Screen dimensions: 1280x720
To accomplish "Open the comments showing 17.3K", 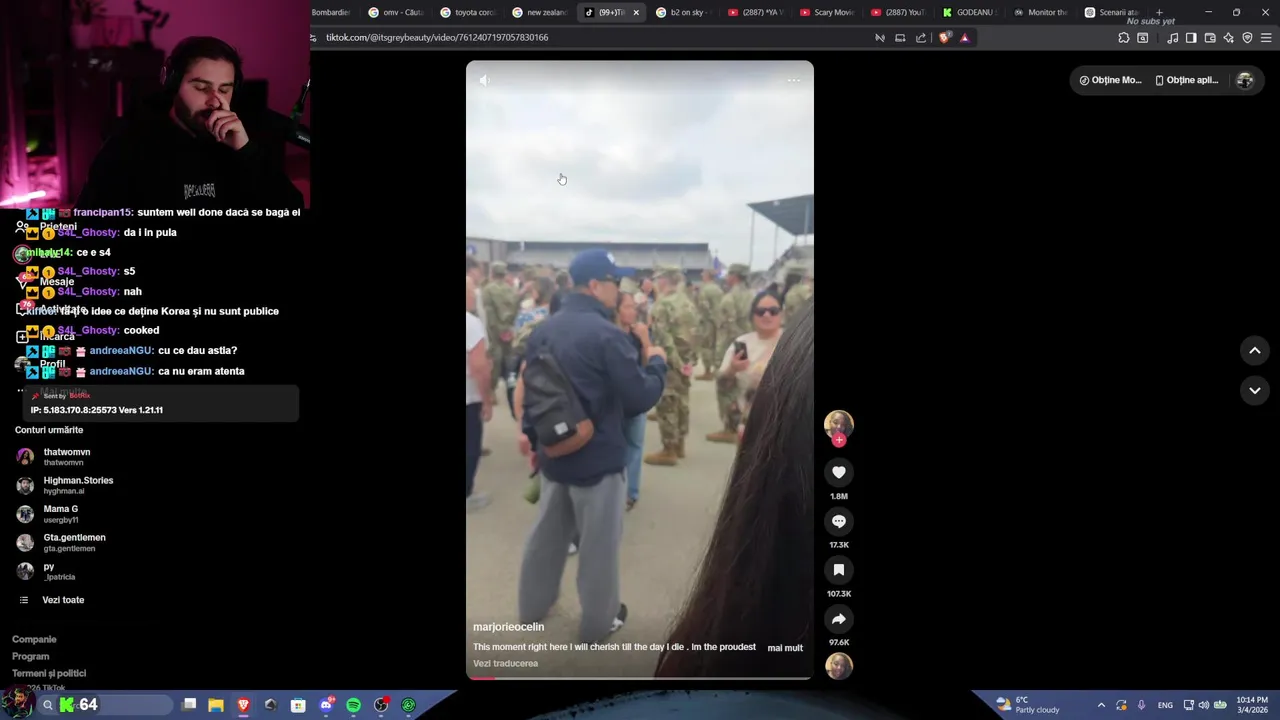I will 839,521.
